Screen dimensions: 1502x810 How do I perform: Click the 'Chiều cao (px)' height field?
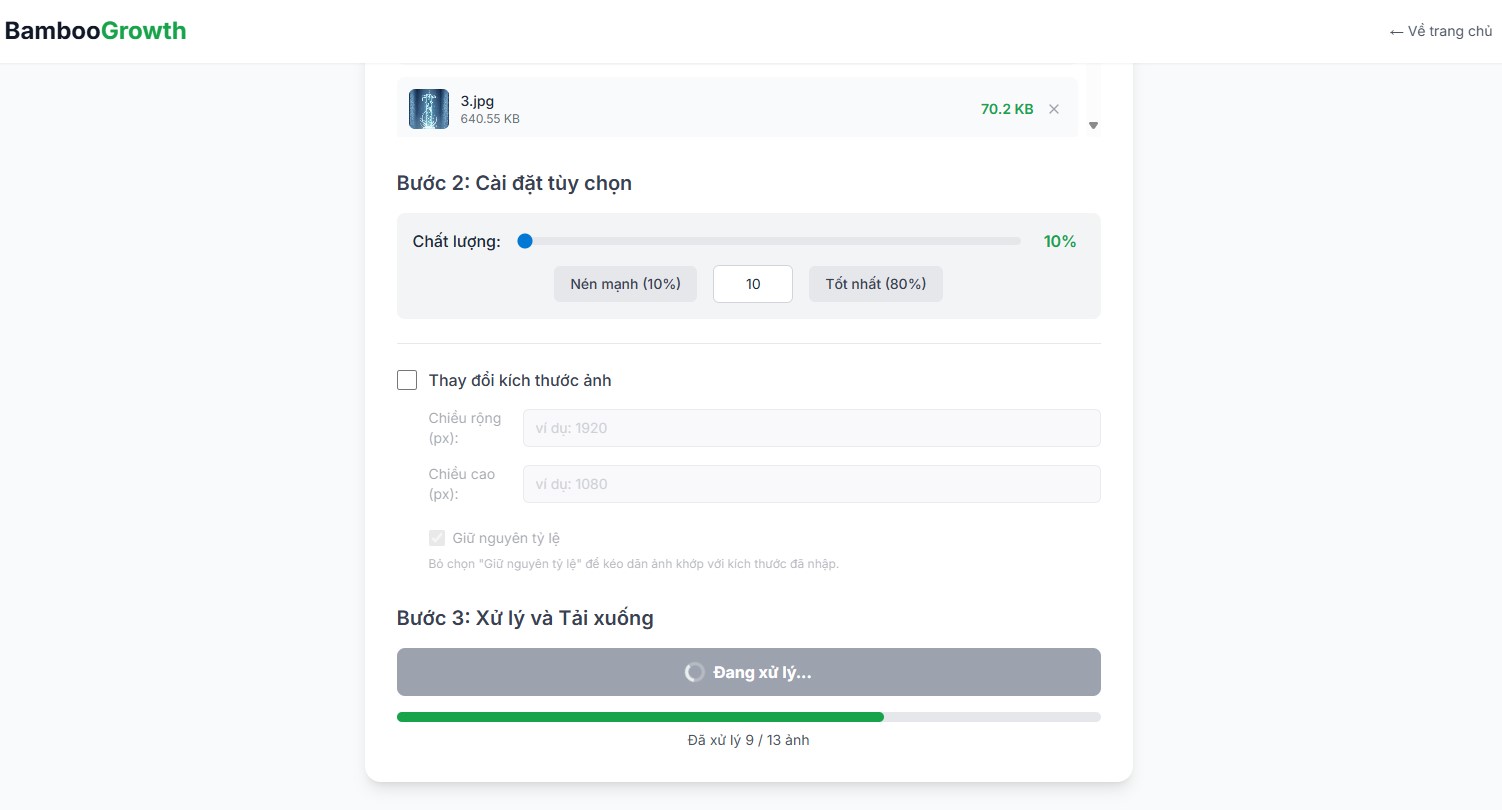point(812,484)
